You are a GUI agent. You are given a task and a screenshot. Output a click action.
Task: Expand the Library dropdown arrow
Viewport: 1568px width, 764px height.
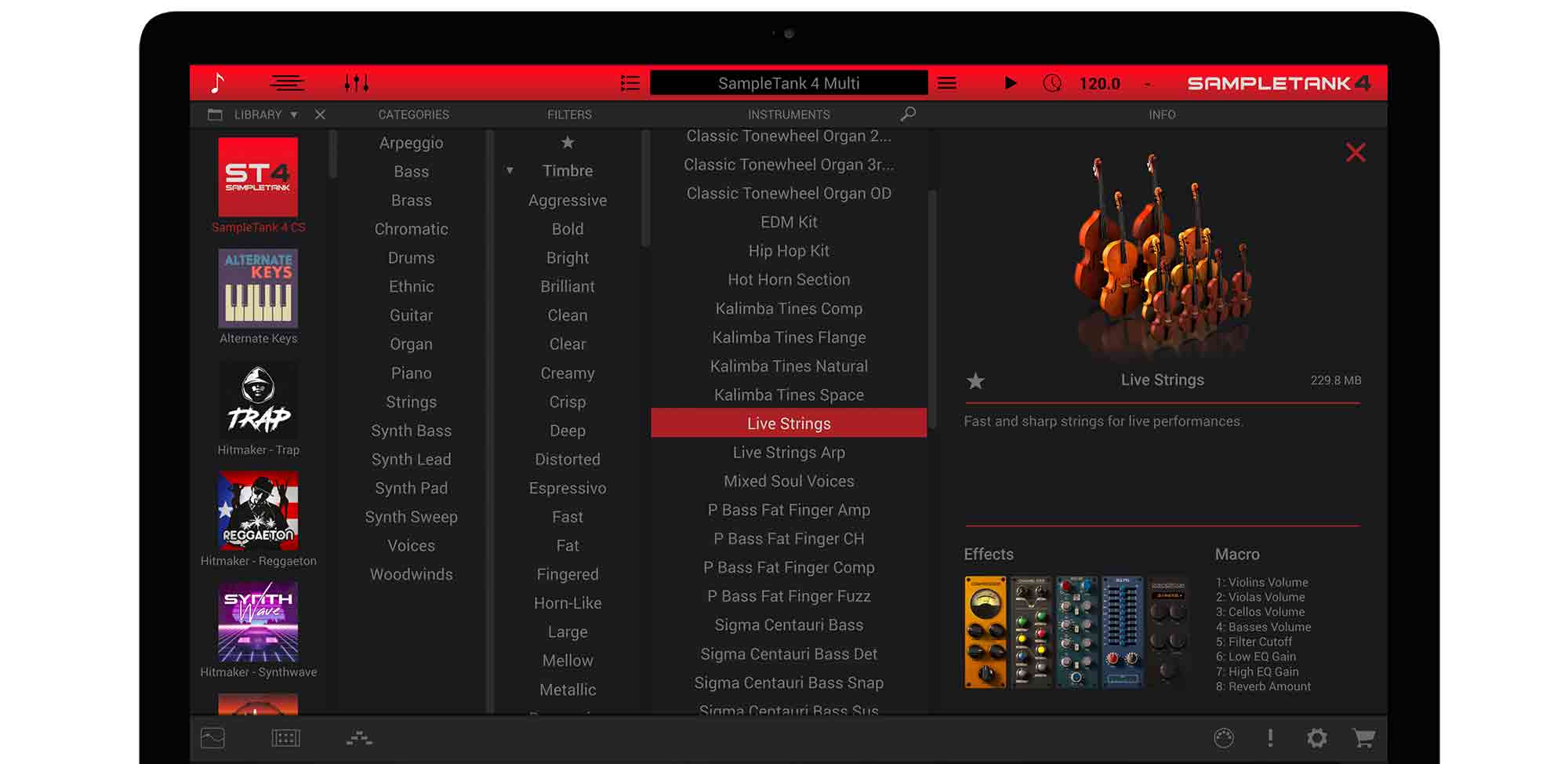click(294, 115)
